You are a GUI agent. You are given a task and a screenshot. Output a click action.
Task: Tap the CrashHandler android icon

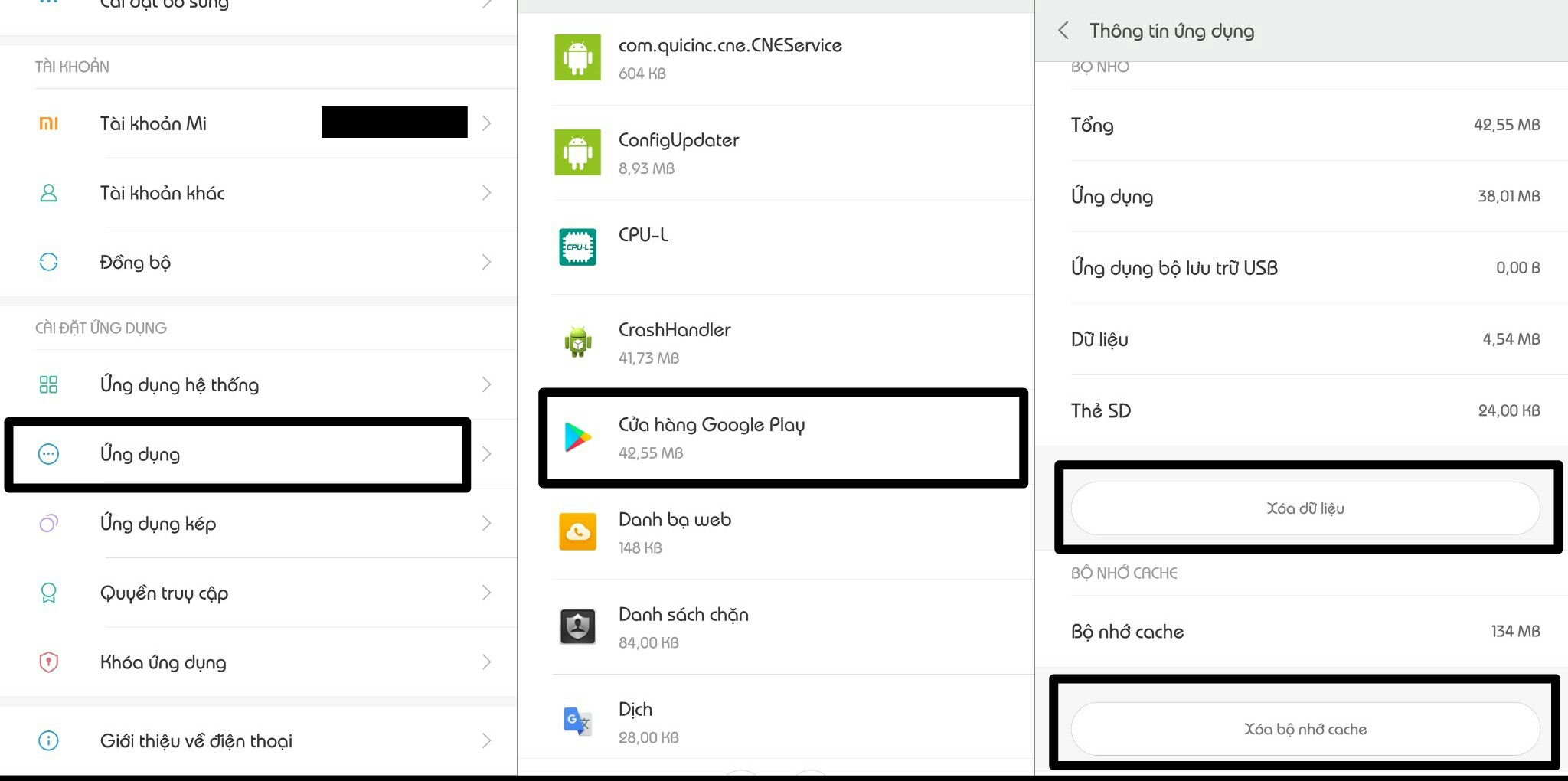[x=578, y=342]
